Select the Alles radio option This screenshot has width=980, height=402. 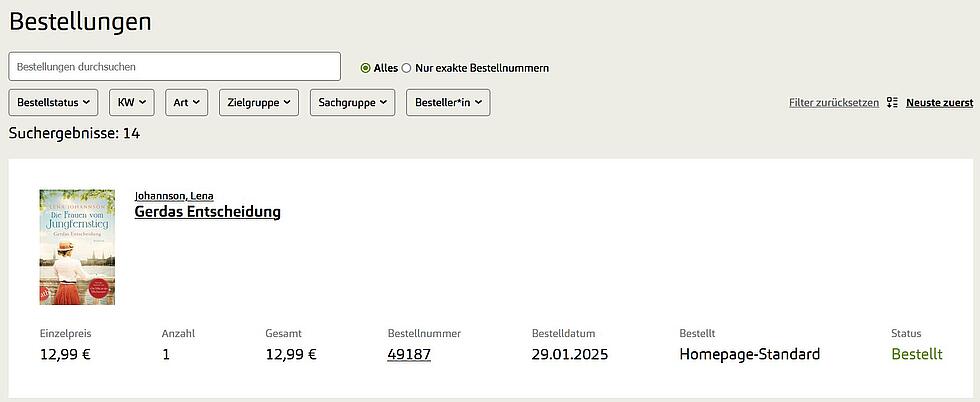(x=366, y=68)
